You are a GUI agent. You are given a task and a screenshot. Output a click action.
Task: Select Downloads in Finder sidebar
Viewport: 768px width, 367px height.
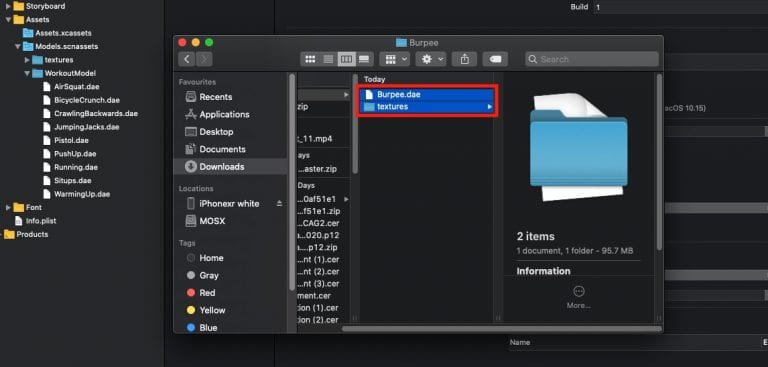pos(229,167)
